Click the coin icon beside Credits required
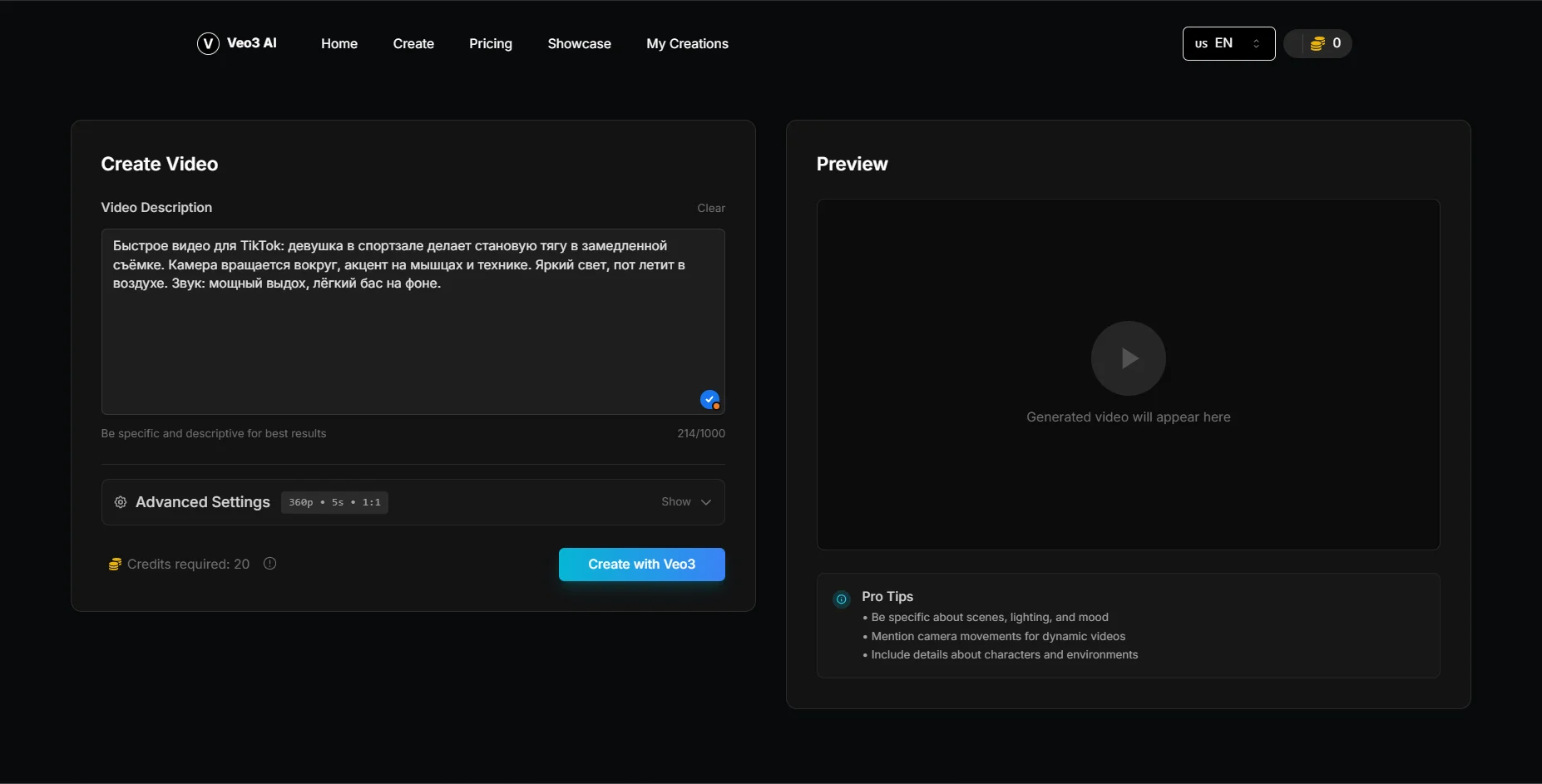This screenshot has height=784, width=1542. click(115, 565)
